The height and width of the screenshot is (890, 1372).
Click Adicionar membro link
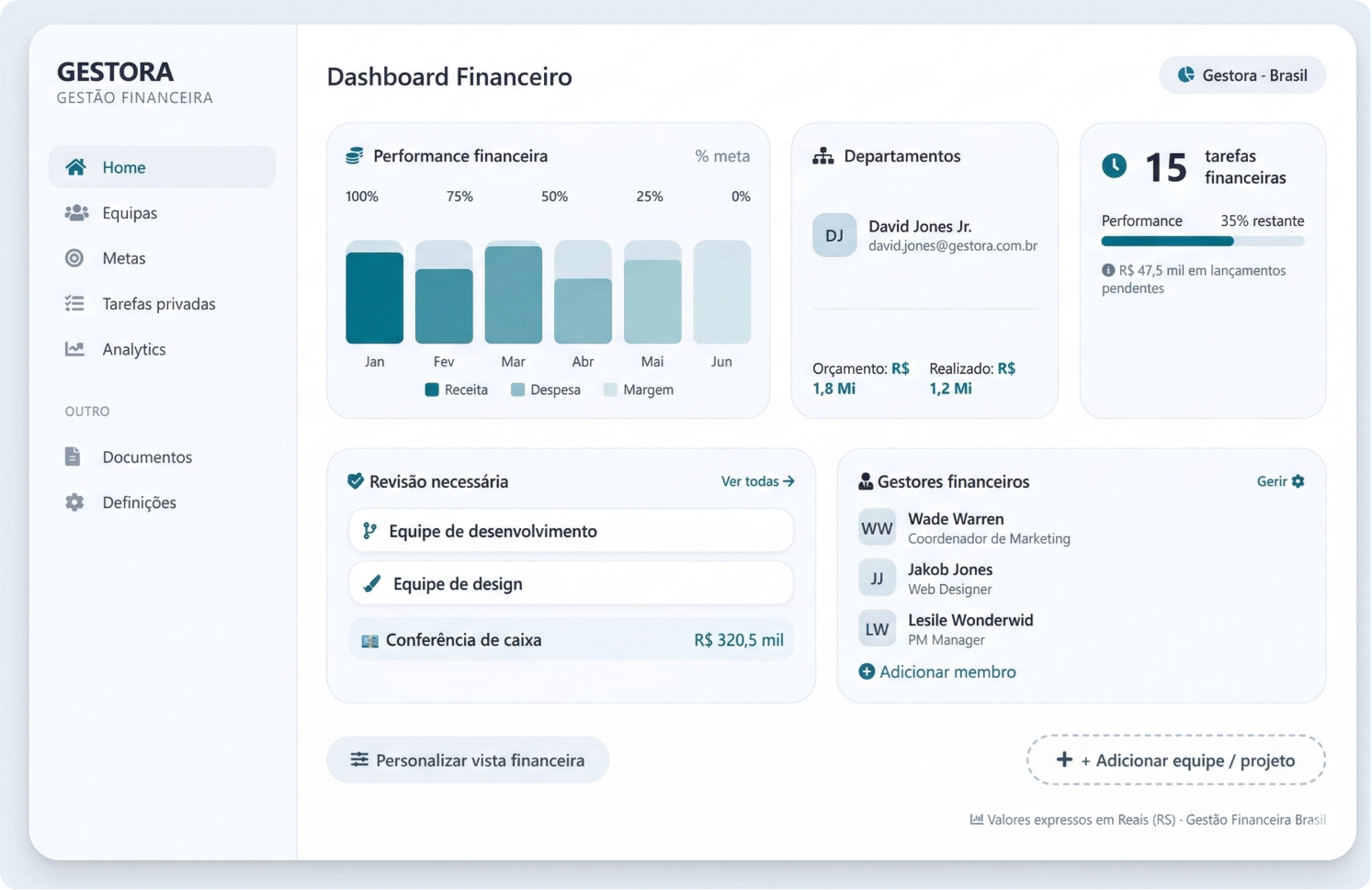pos(937,671)
